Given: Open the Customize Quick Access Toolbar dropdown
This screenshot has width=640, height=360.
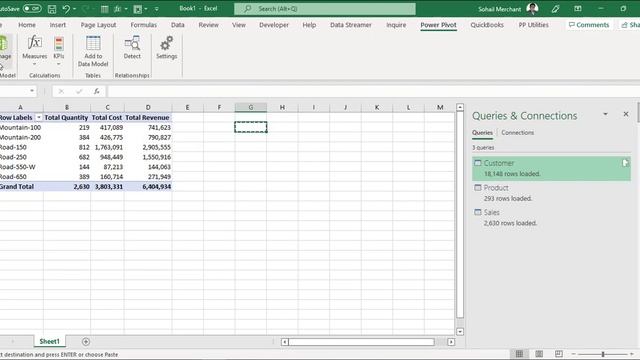Looking at the screenshot, I should click(x=156, y=9).
